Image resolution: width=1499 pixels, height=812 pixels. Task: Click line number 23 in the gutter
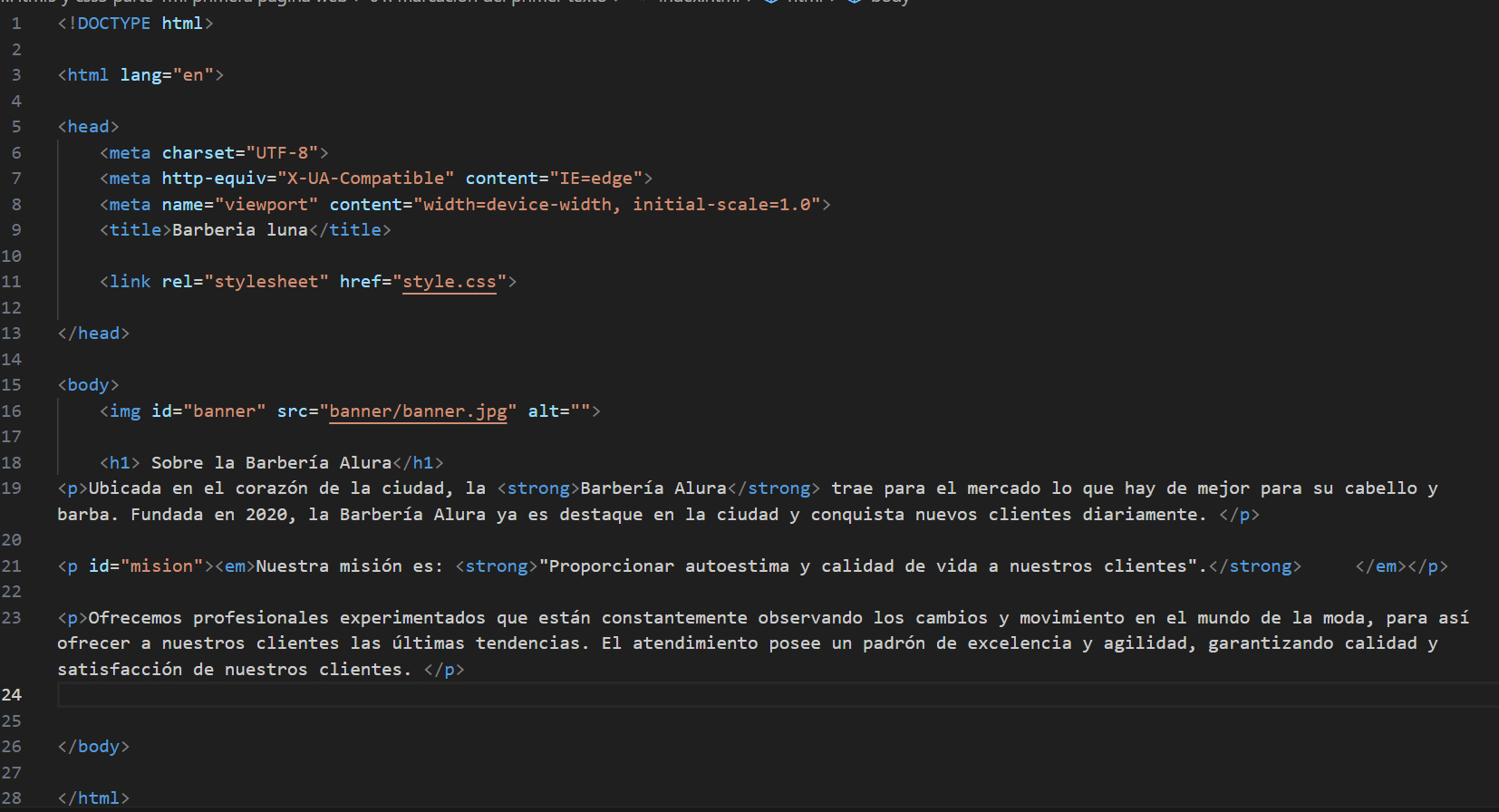click(x=11, y=618)
